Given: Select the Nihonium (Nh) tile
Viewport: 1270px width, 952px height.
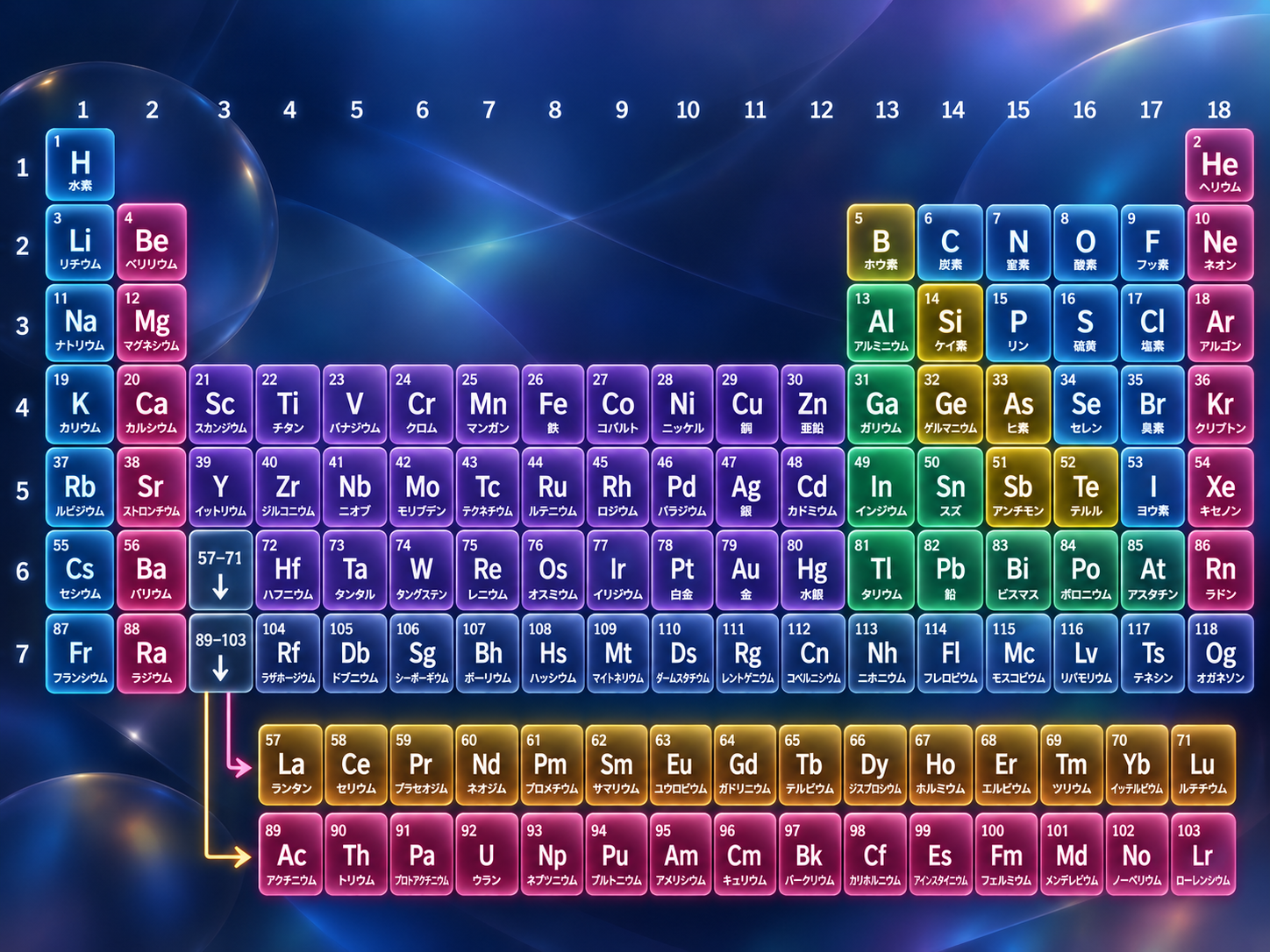Looking at the screenshot, I should [x=881, y=653].
